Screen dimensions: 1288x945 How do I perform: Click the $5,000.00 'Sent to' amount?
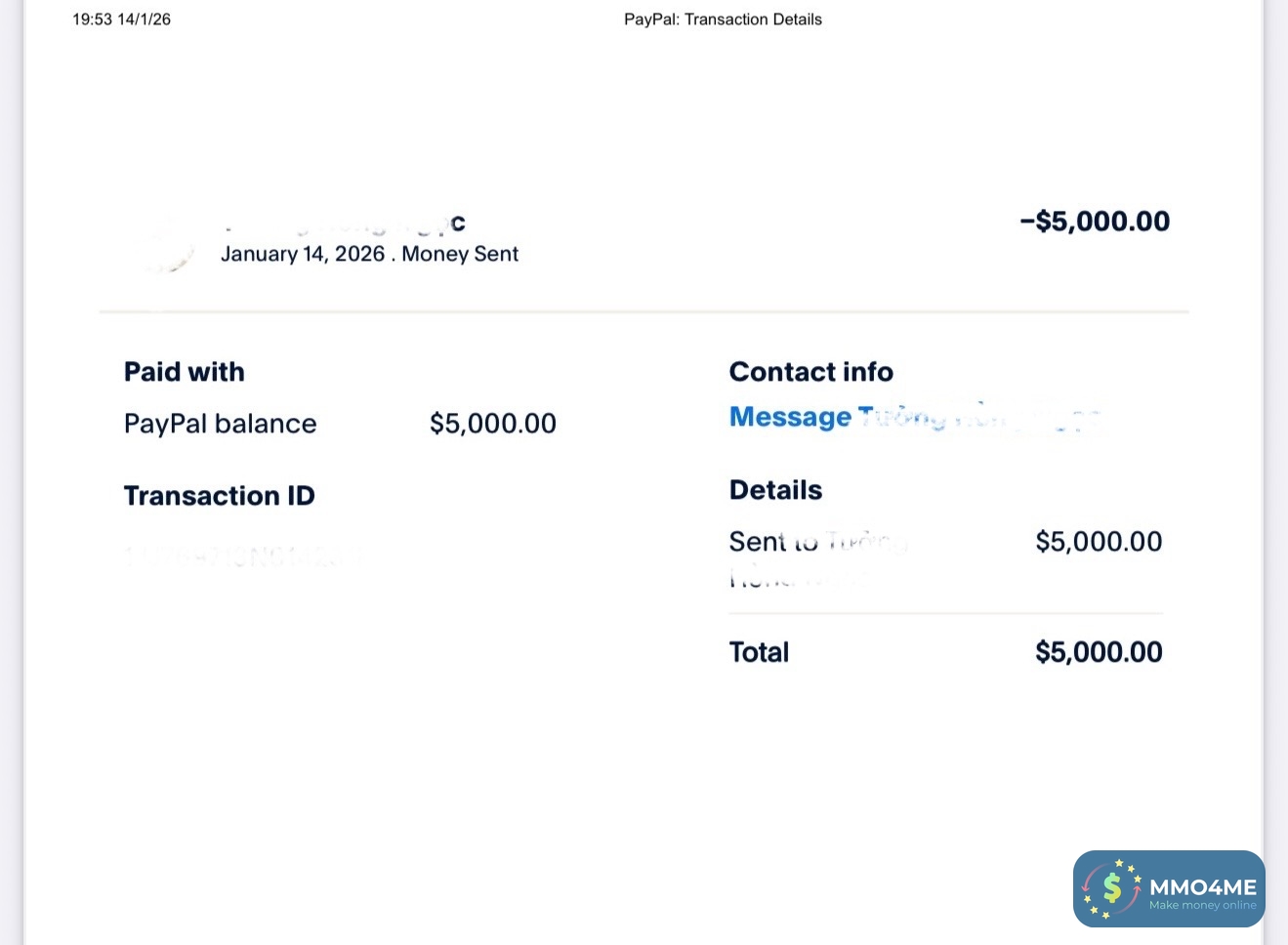point(1098,542)
